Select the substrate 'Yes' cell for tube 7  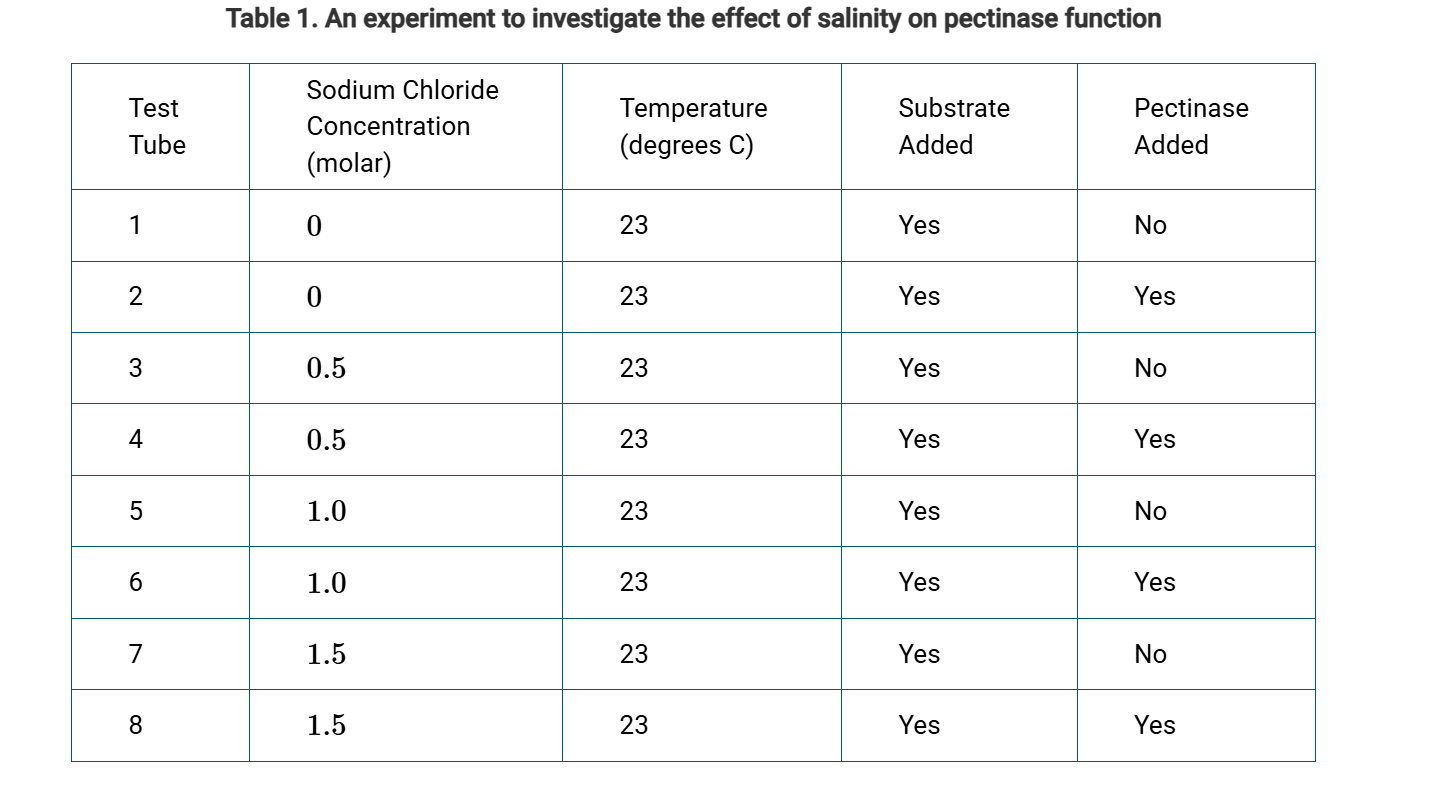click(x=918, y=655)
